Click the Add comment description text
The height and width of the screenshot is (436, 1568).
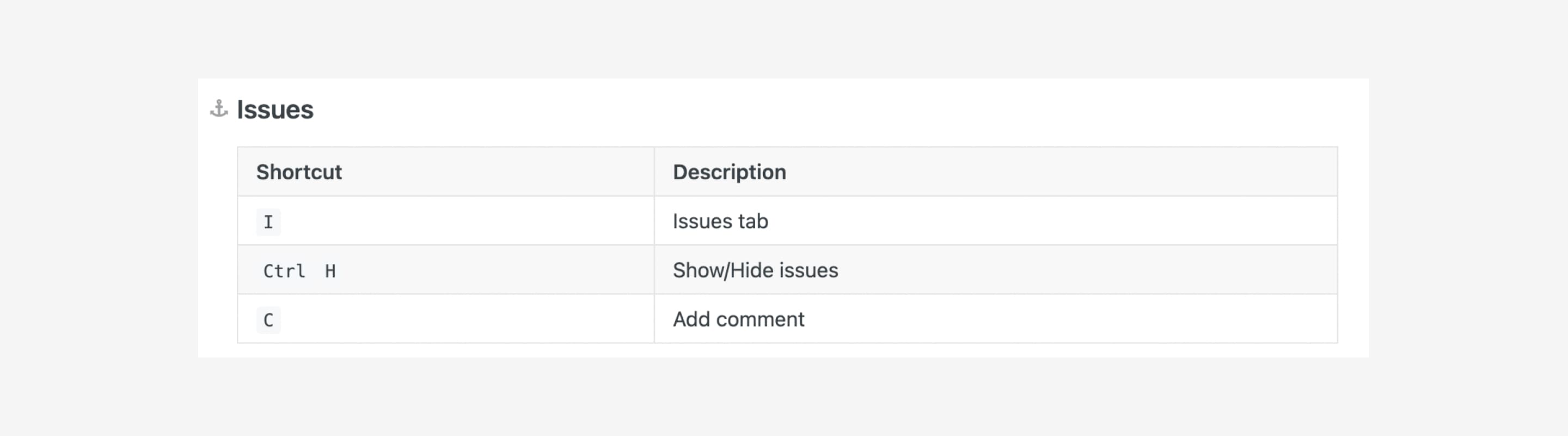click(738, 319)
